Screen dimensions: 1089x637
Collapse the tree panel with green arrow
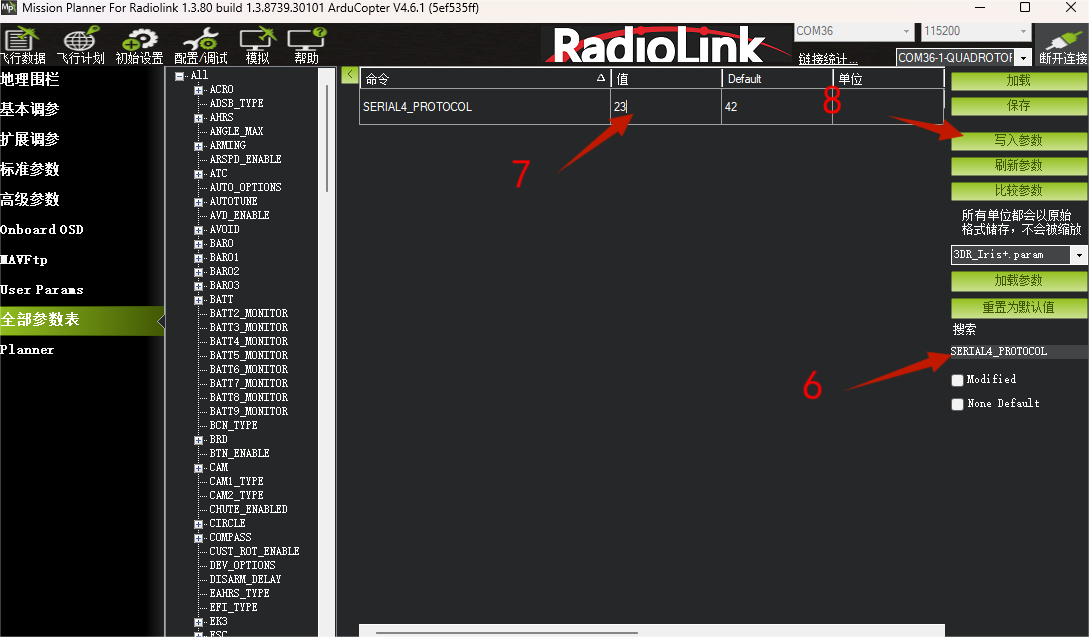[350, 74]
